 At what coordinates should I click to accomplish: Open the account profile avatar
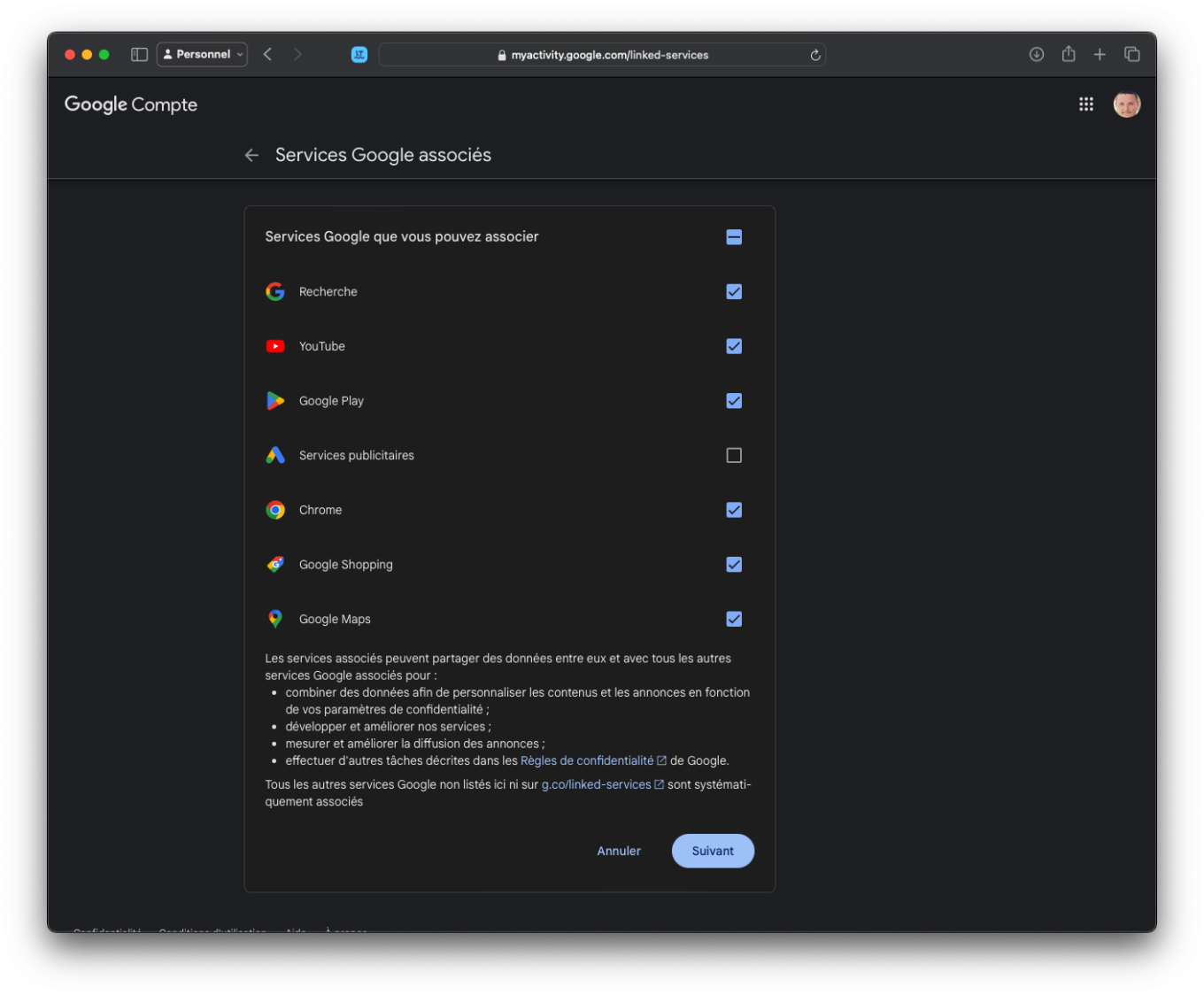(1127, 104)
